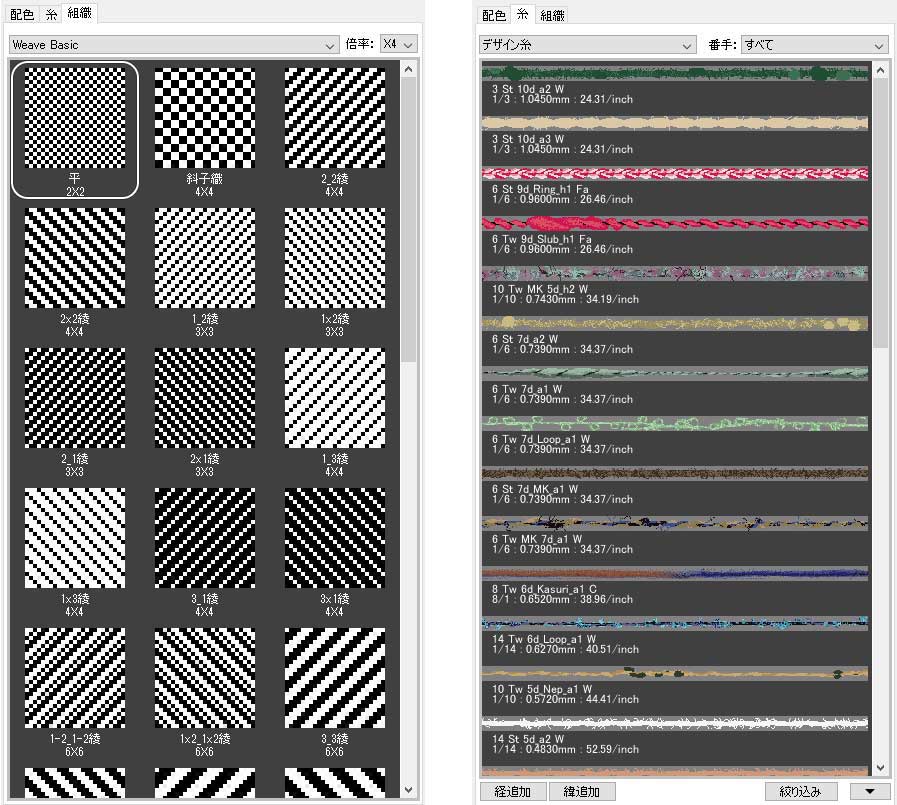The width and height of the screenshot is (897, 805).
Task: Pick the 3_1綾 4X4 twill pattern
Action: click(x=205, y=551)
